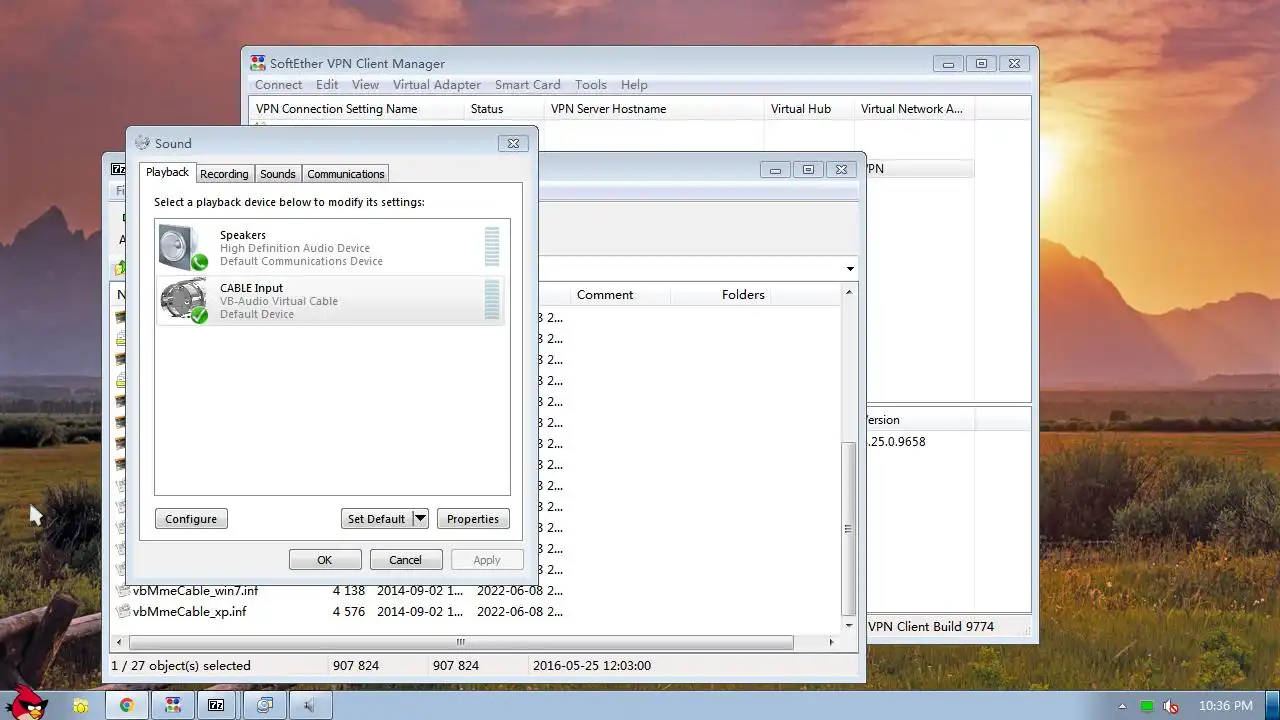Sort by the Status column in SoftEther
Image resolution: width=1280 pixels, height=720 pixels.
505,108
